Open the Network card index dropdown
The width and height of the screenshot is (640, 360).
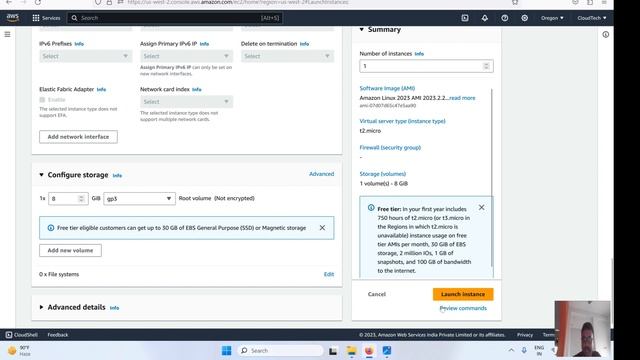187,102
